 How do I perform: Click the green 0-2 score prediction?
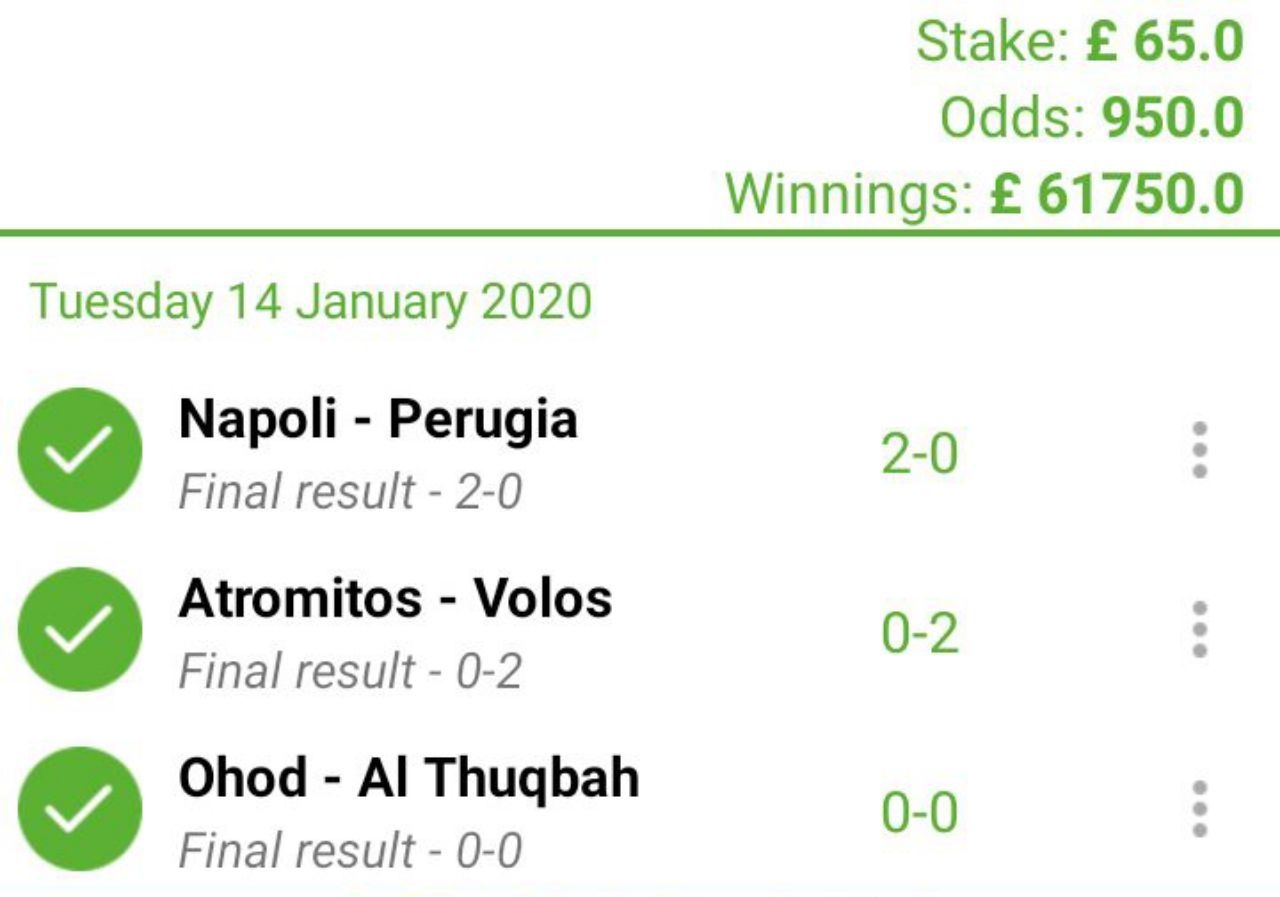pos(919,634)
